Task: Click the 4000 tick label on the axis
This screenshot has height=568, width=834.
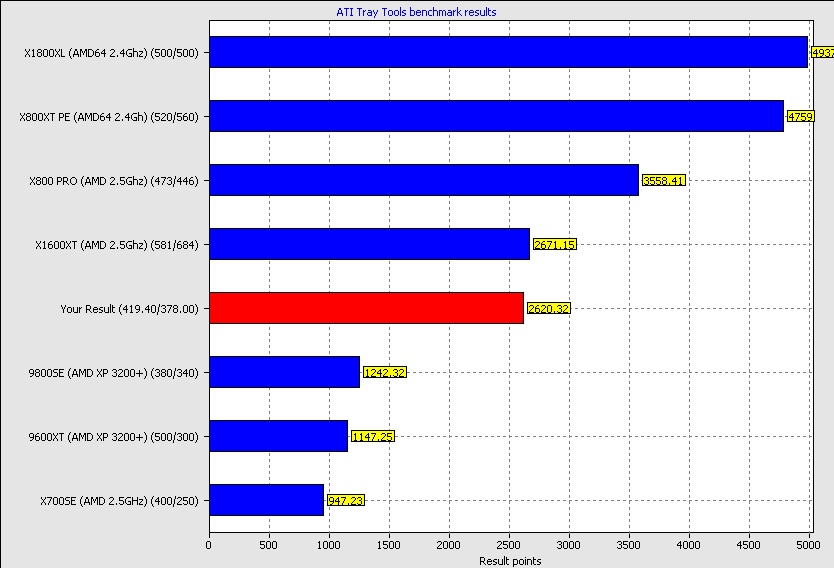Action: click(688, 545)
